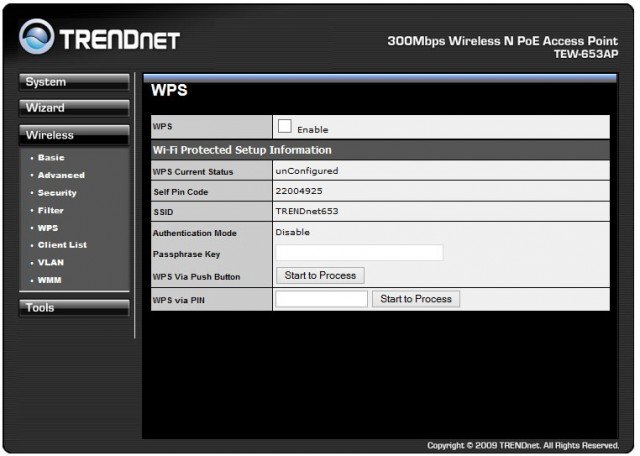This screenshot has width=640, height=456.
Task: Click the SSID value TRENDnet653
Action: coord(306,212)
